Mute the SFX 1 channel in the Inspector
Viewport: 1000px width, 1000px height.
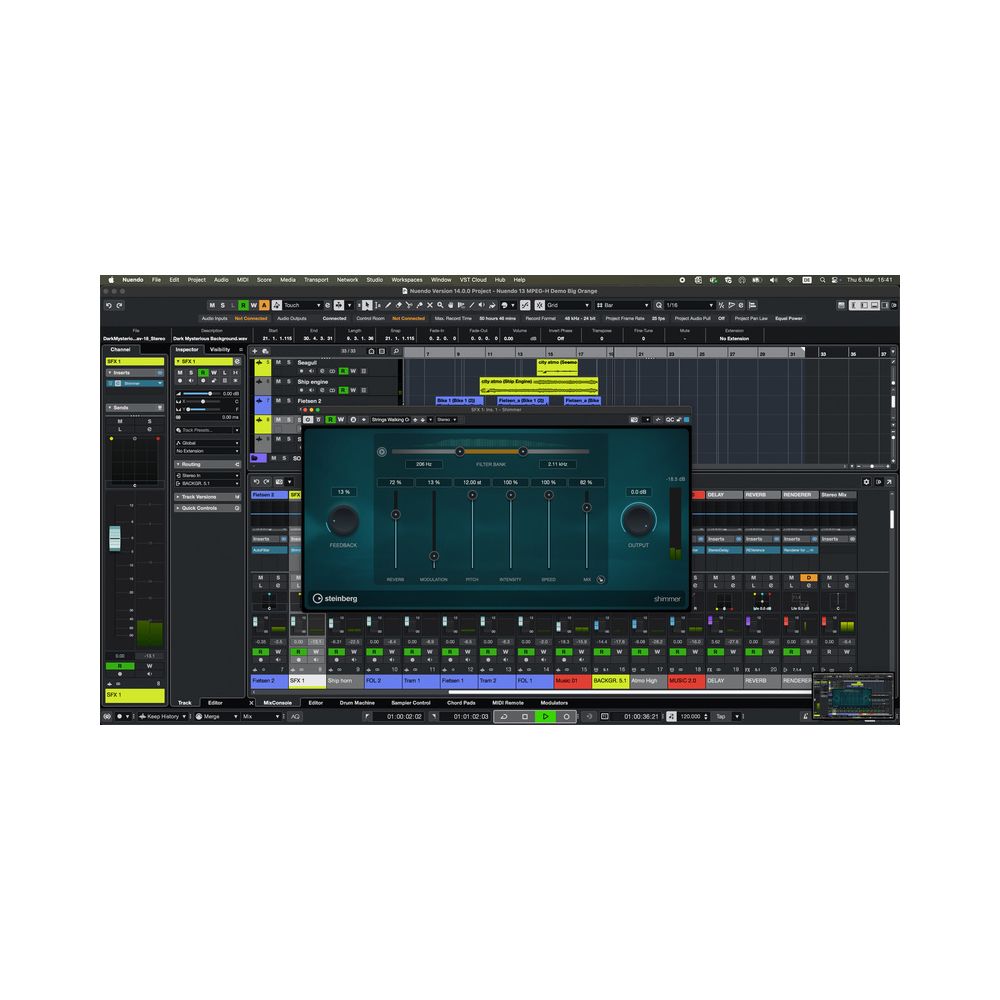pyautogui.click(x=180, y=373)
